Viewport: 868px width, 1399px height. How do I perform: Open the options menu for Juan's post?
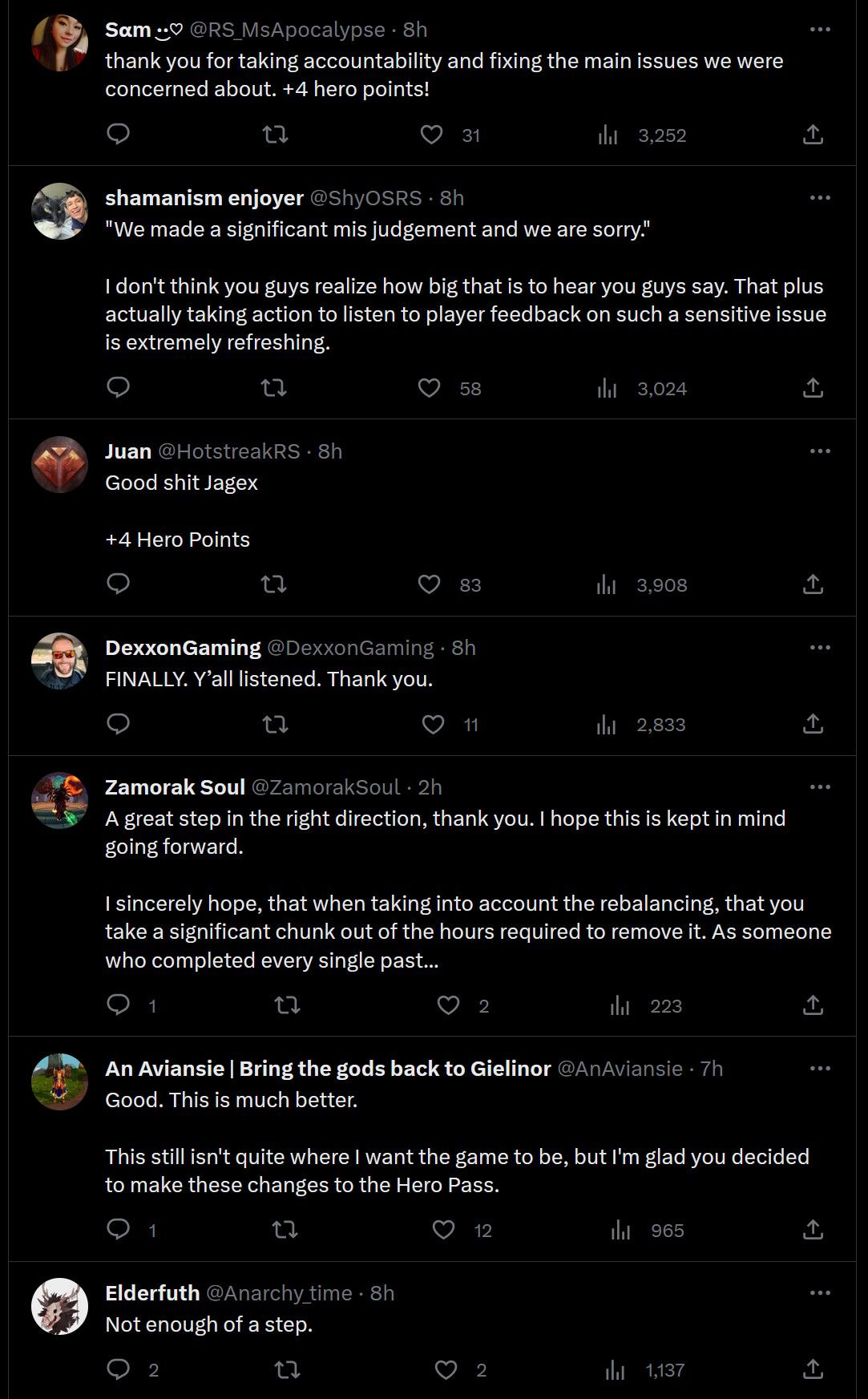click(x=820, y=451)
